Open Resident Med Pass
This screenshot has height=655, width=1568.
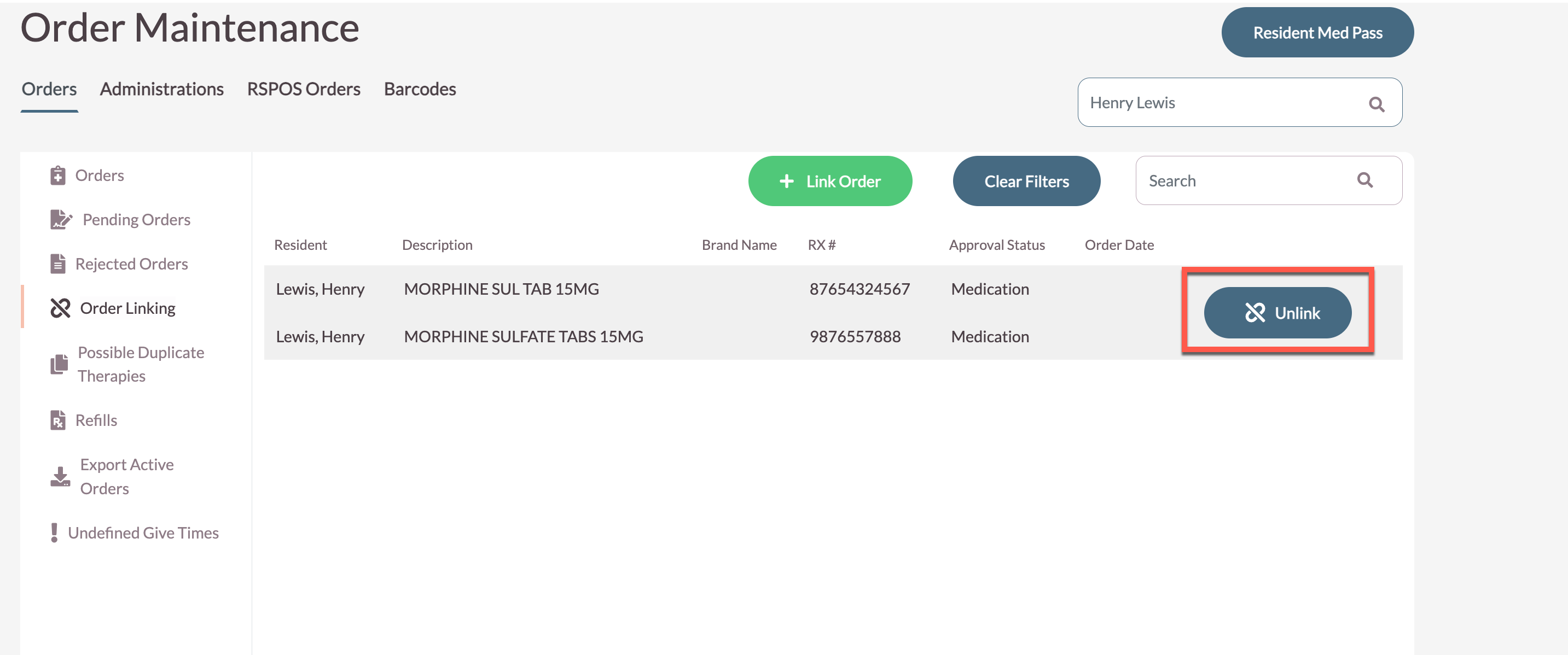pyautogui.click(x=1317, y=33)
